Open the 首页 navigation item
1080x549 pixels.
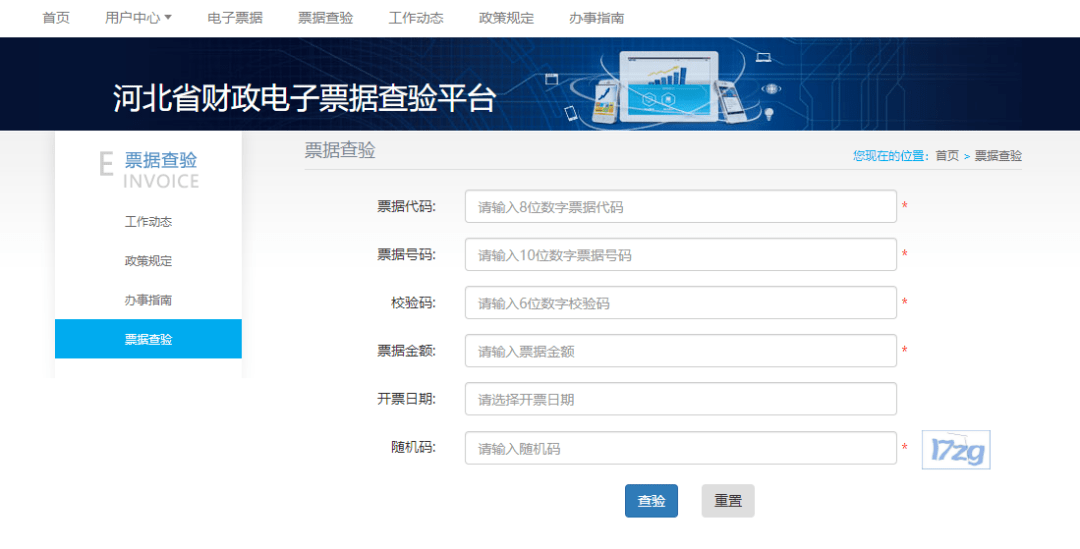point(56,18)
